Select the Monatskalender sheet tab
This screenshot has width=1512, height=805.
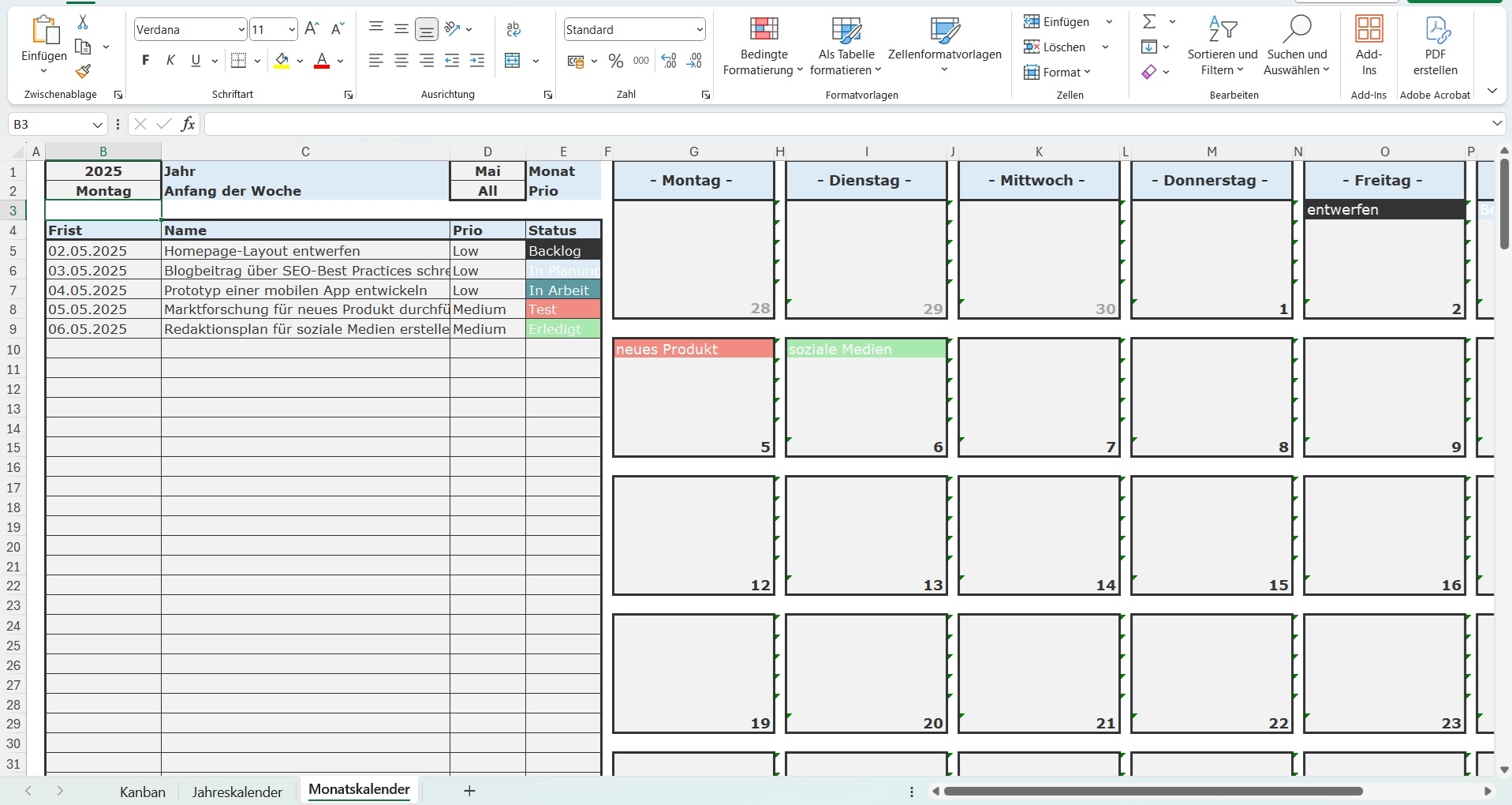tap(359, 790)
